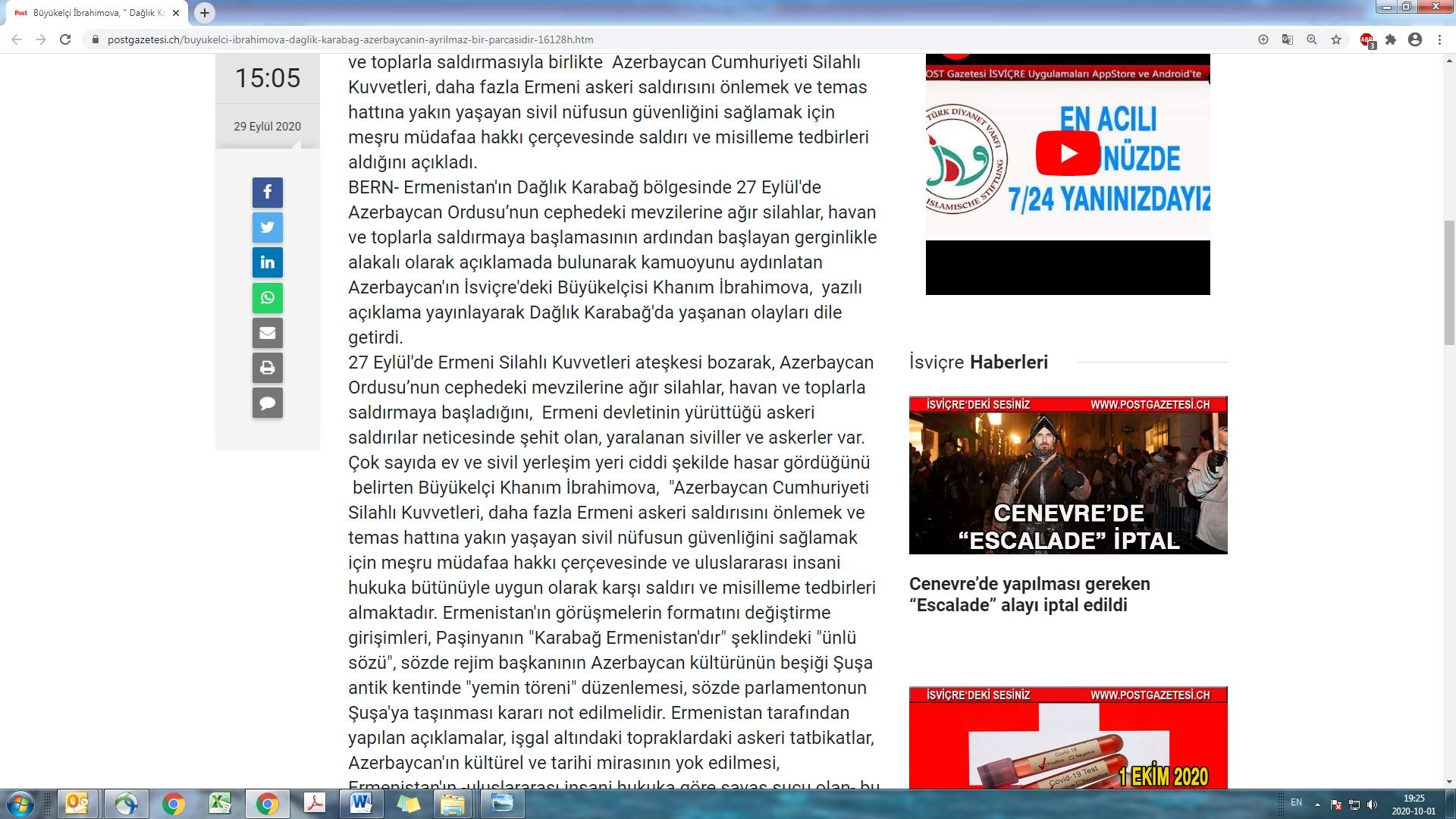Open the Windows Start menu

point(20,804)
